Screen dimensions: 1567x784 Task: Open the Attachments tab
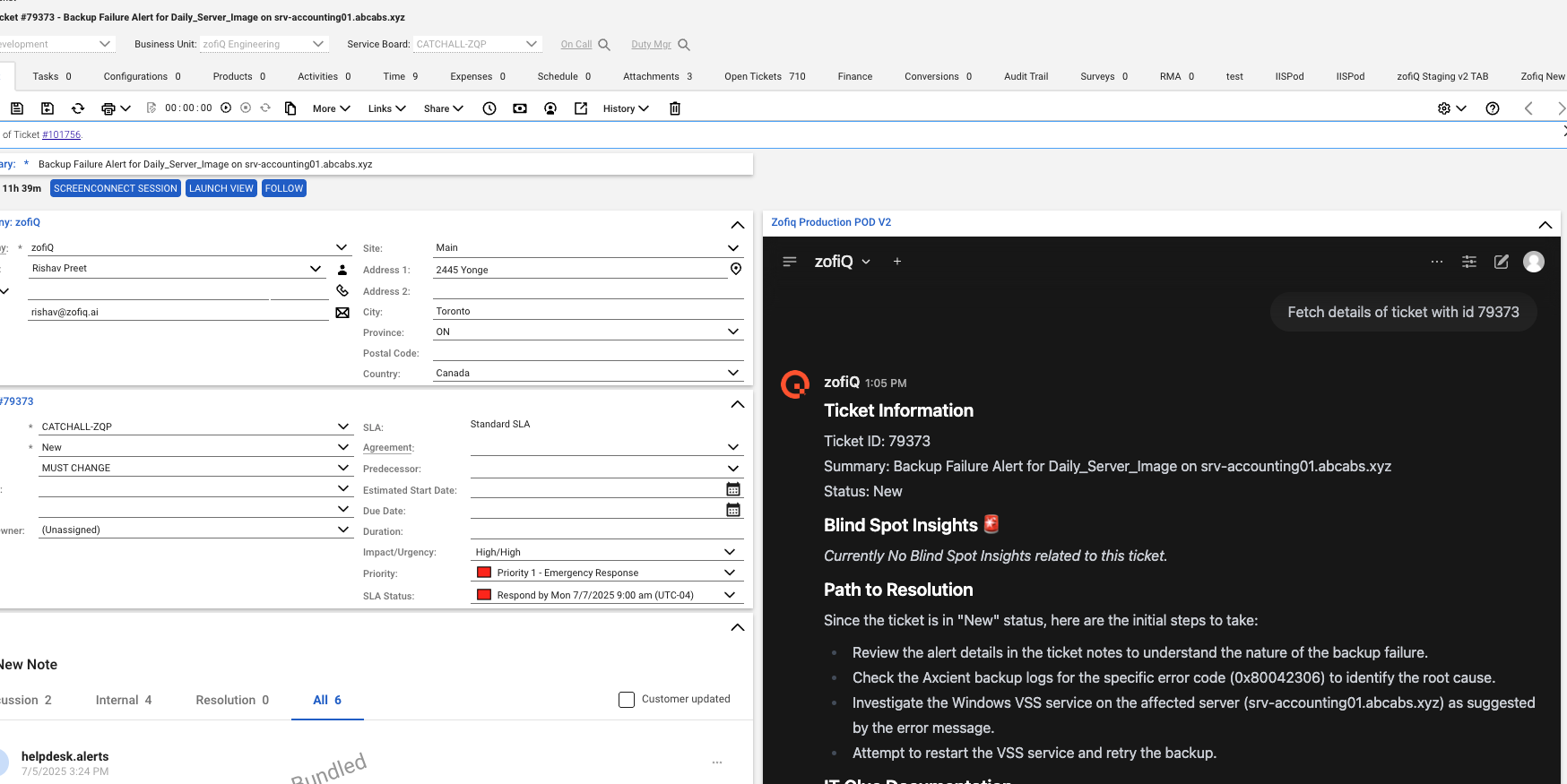pos(658,77)
